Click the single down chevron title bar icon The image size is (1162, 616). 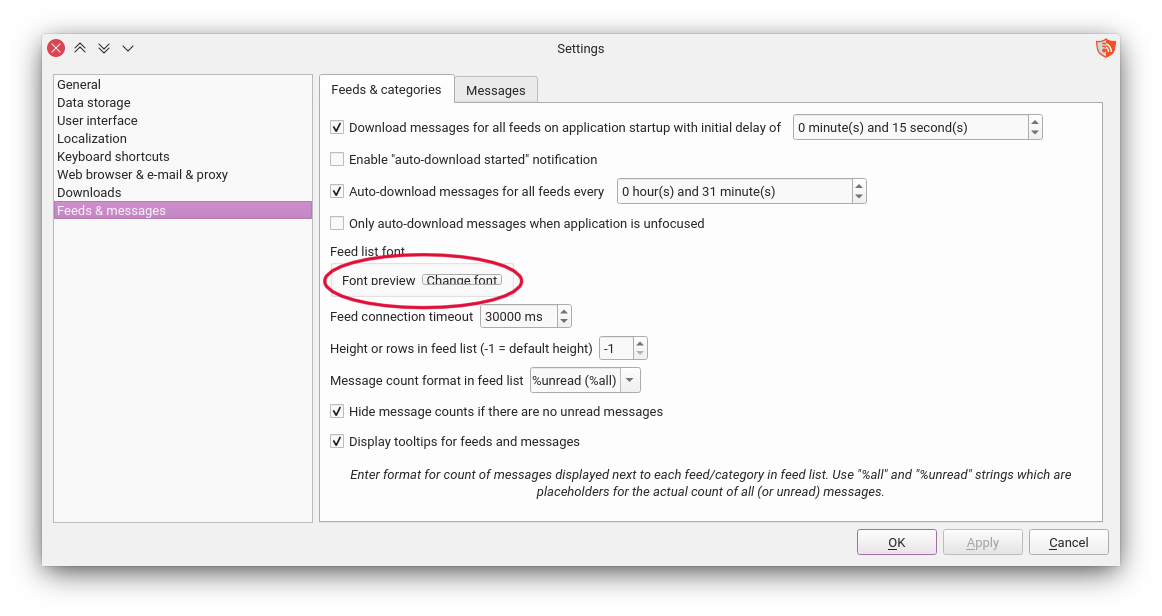tap(127, 48)
